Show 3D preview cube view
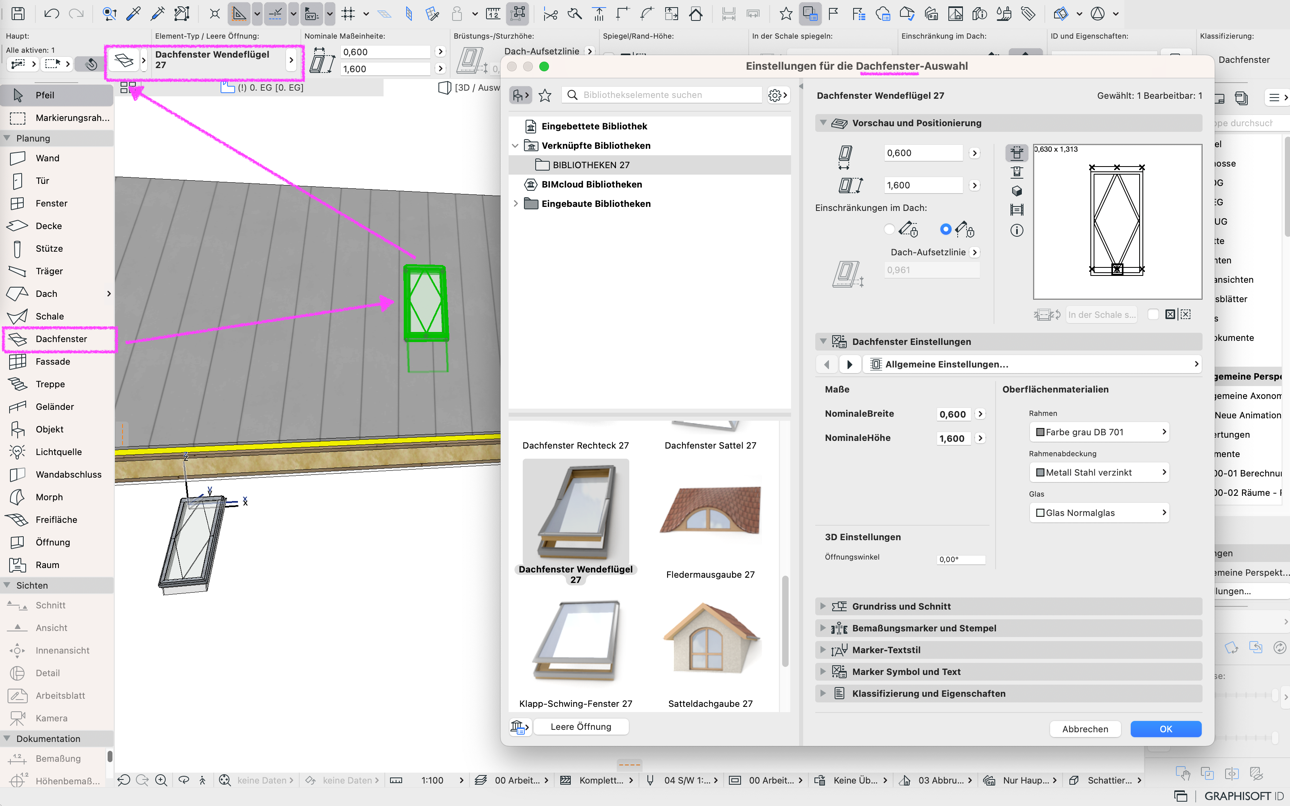Viewport: 1290px width, 806px height. (x=1017, y=191)
